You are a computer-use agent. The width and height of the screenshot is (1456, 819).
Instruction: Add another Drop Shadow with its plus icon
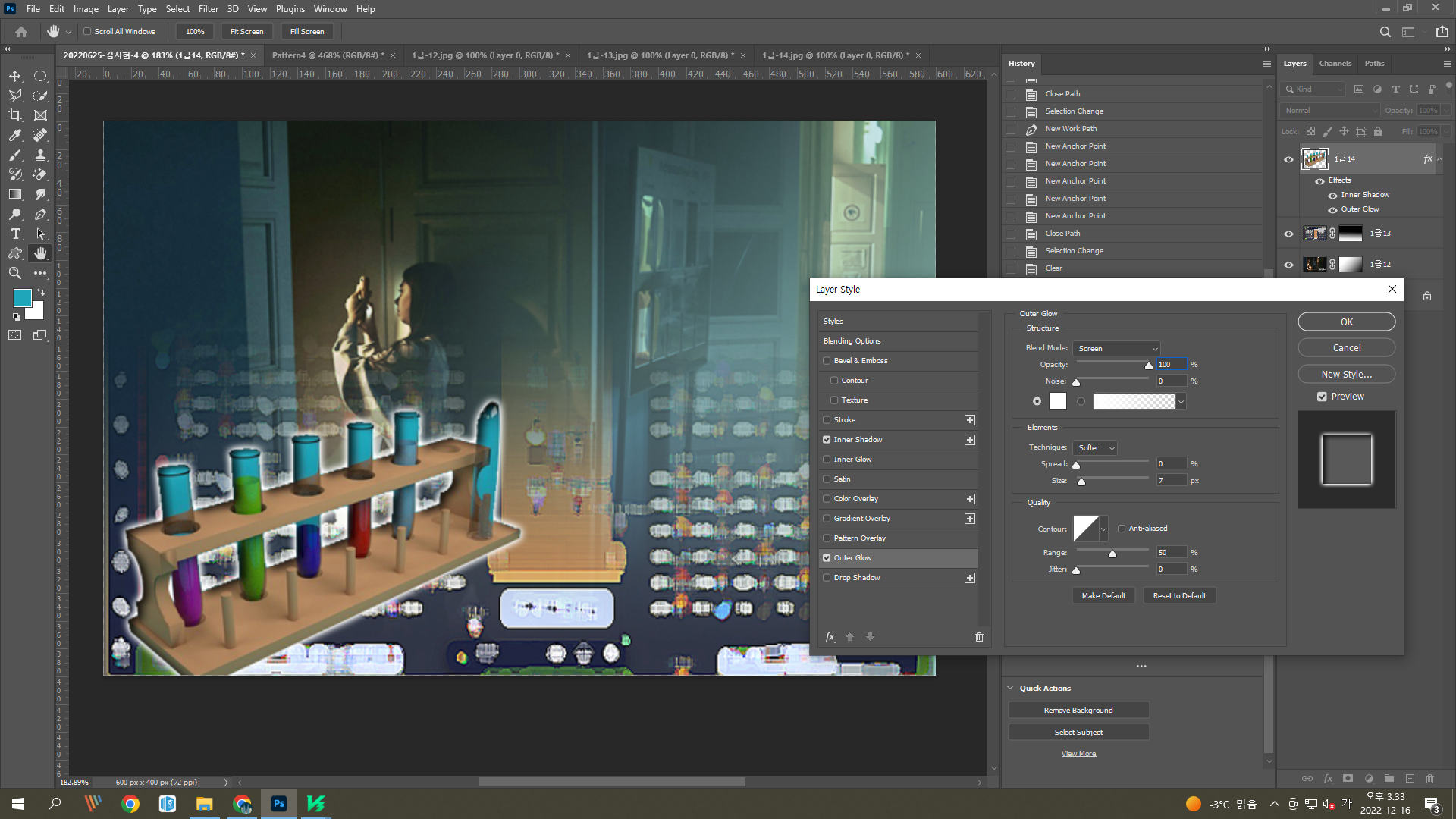coord(969,578)
